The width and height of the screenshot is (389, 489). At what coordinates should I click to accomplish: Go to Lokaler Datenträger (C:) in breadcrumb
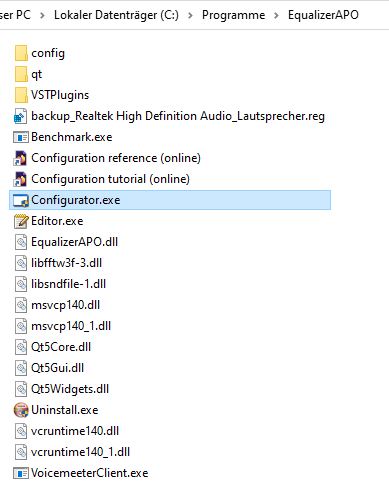tap(116, 15)
